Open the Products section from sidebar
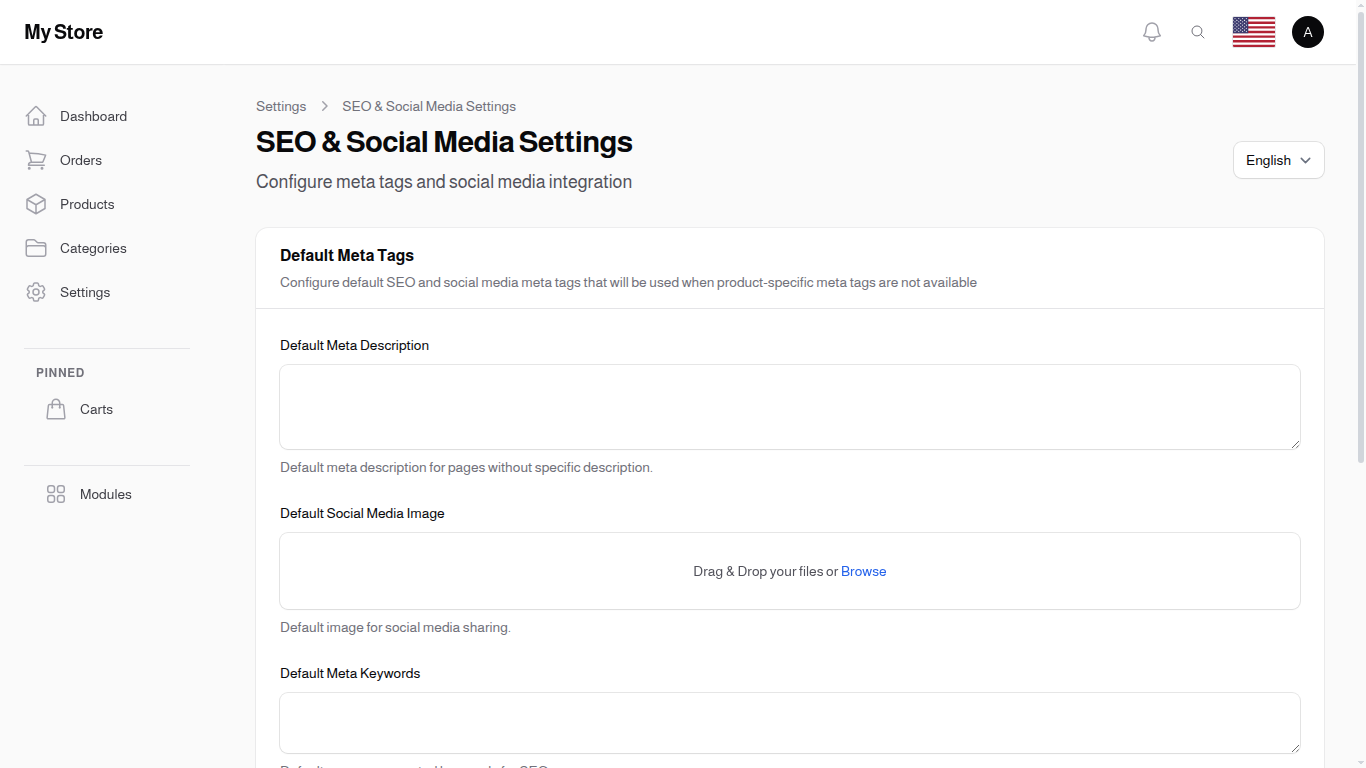 pyautogui.click(x=88, y=204)
